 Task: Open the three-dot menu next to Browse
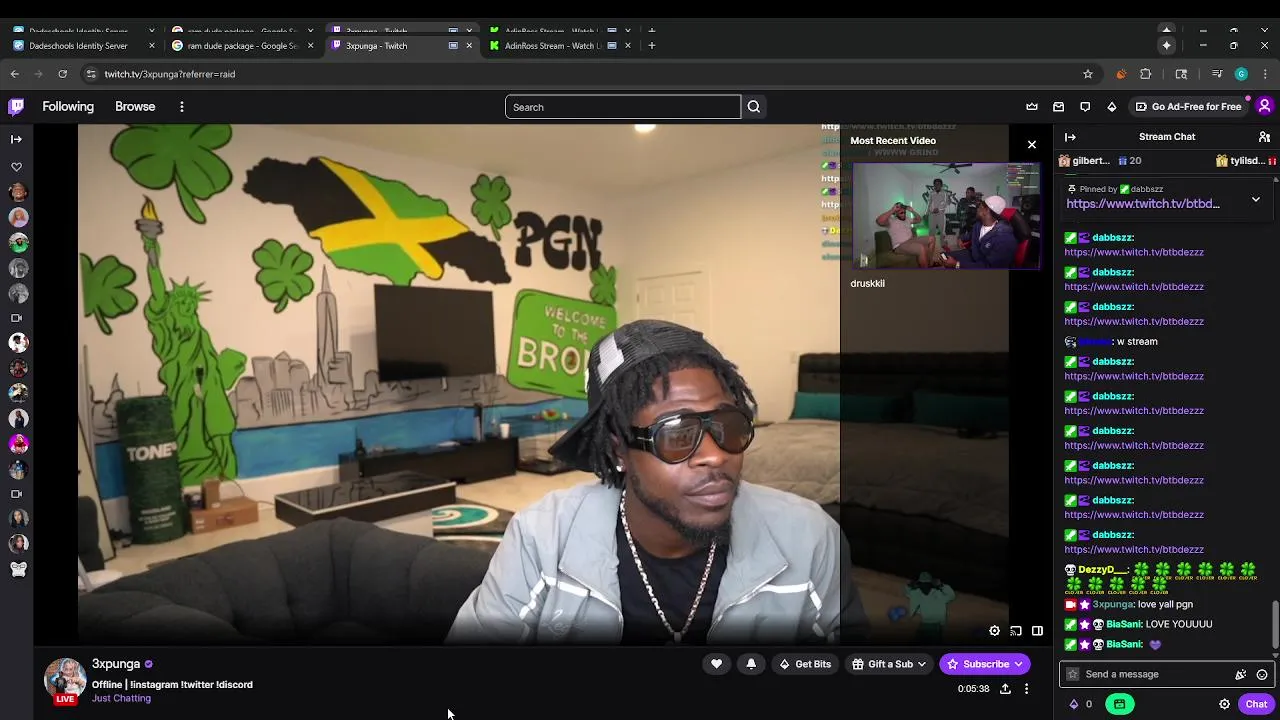point(181,106)
